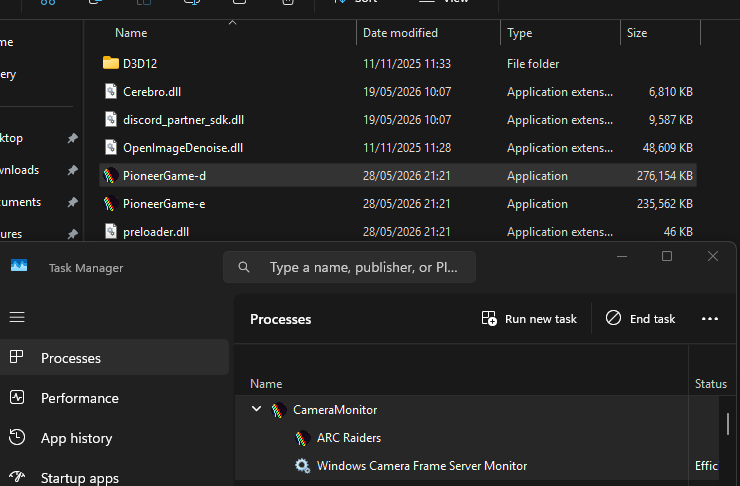Switch to the Processes tab
740x486 pixels.
[114, 358]
